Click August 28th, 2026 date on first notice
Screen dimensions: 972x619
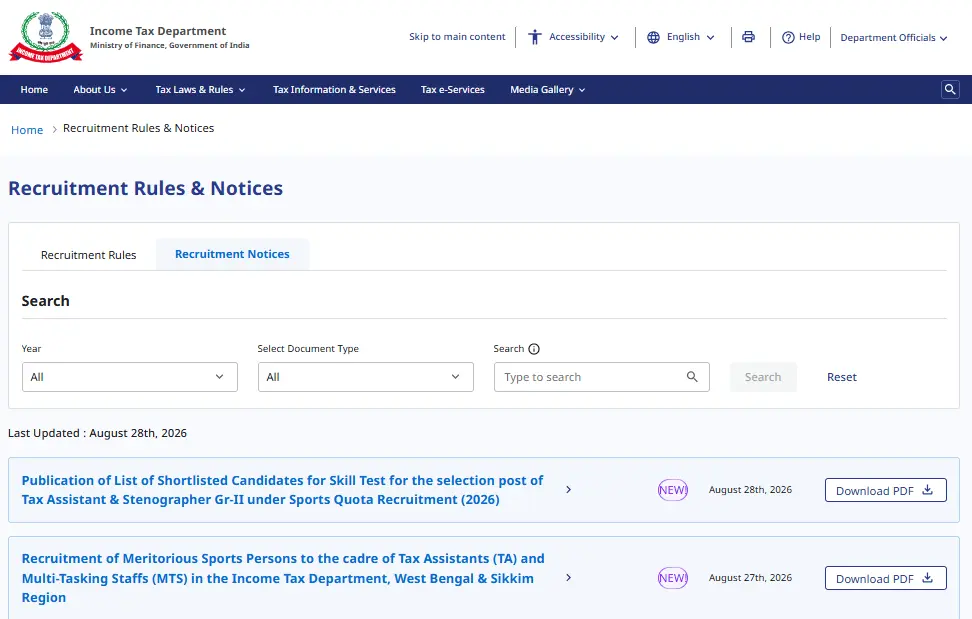(750, 489)
